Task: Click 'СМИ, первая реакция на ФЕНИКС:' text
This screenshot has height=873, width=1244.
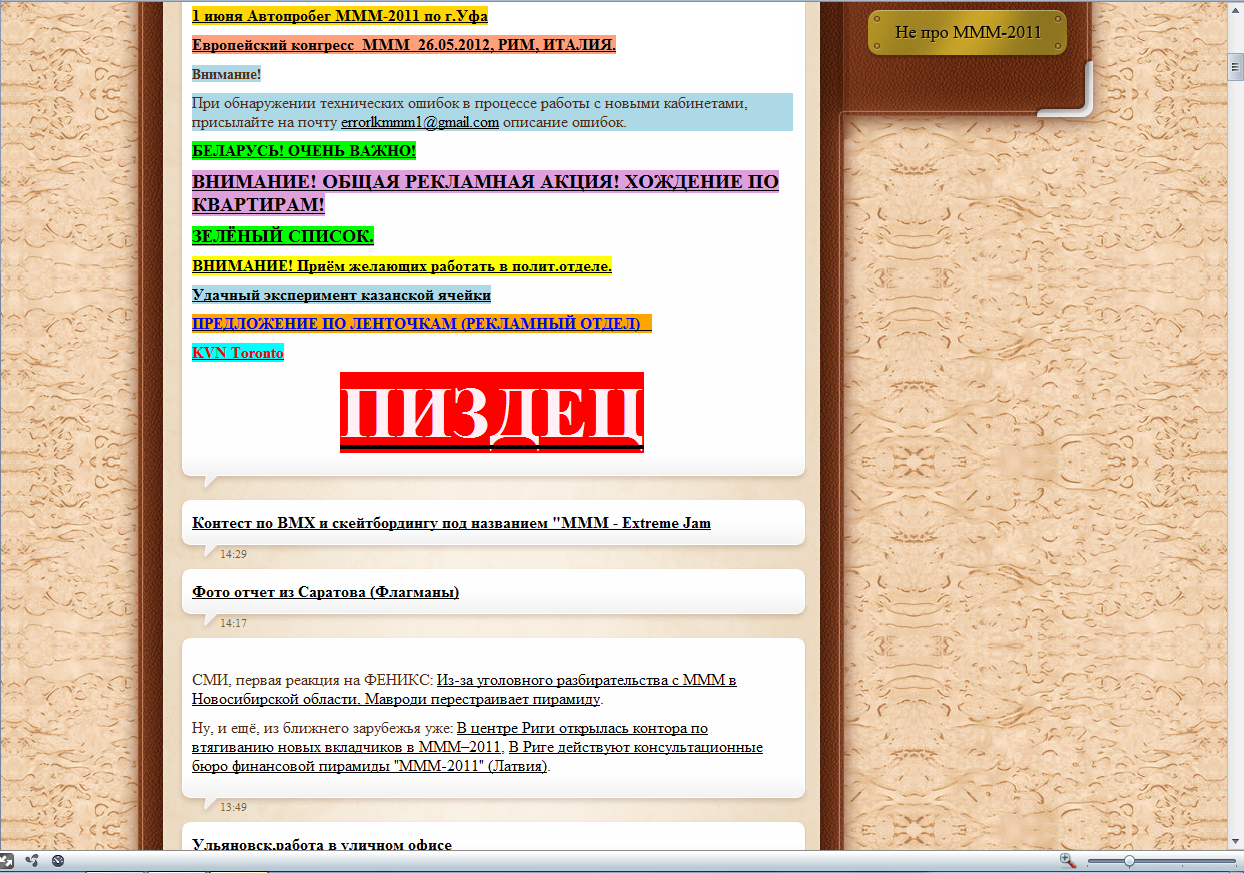Action: coord(312,680)
